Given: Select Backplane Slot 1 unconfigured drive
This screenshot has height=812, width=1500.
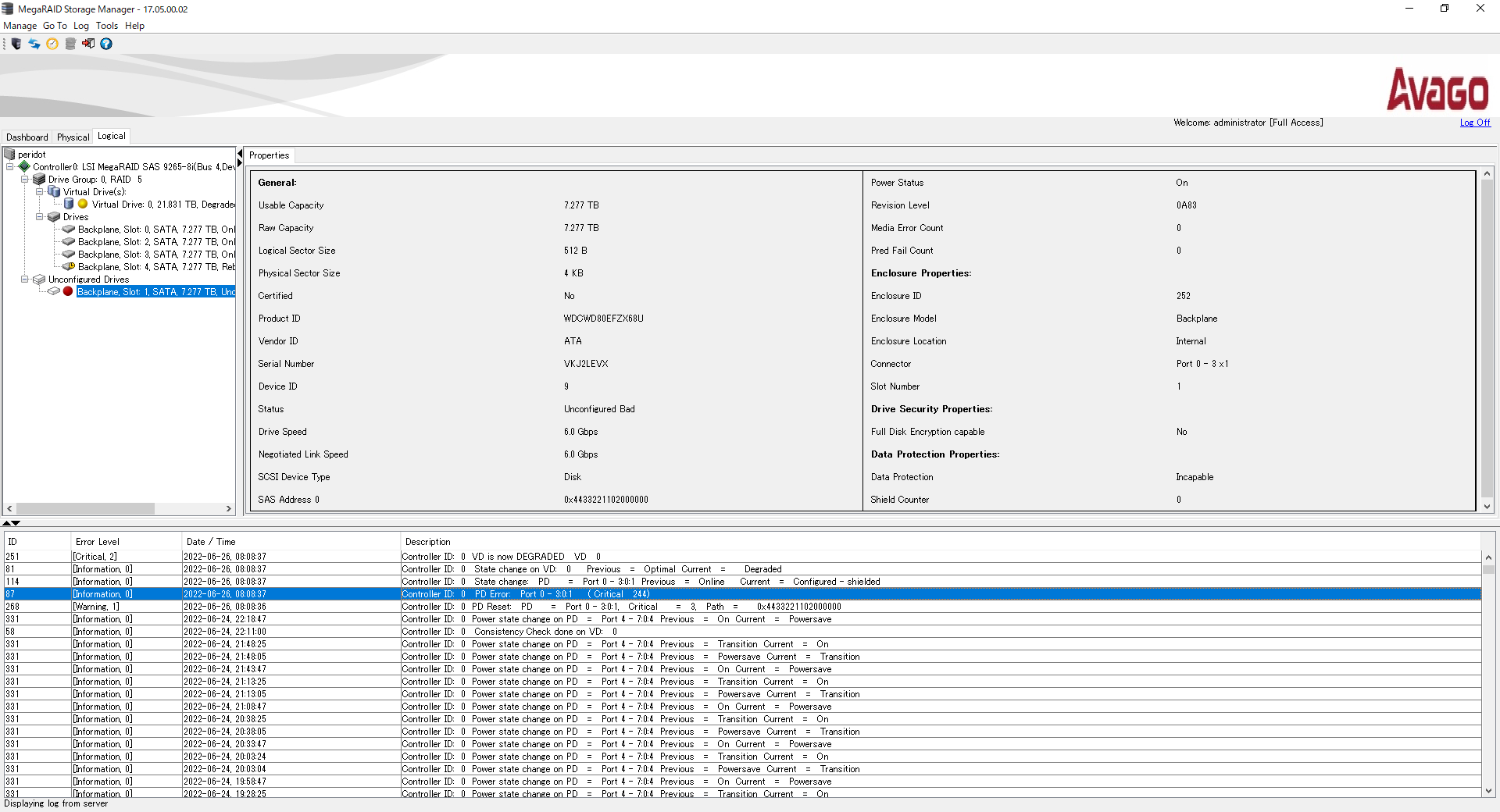Looking at the screenshot, I should point(156,292).
